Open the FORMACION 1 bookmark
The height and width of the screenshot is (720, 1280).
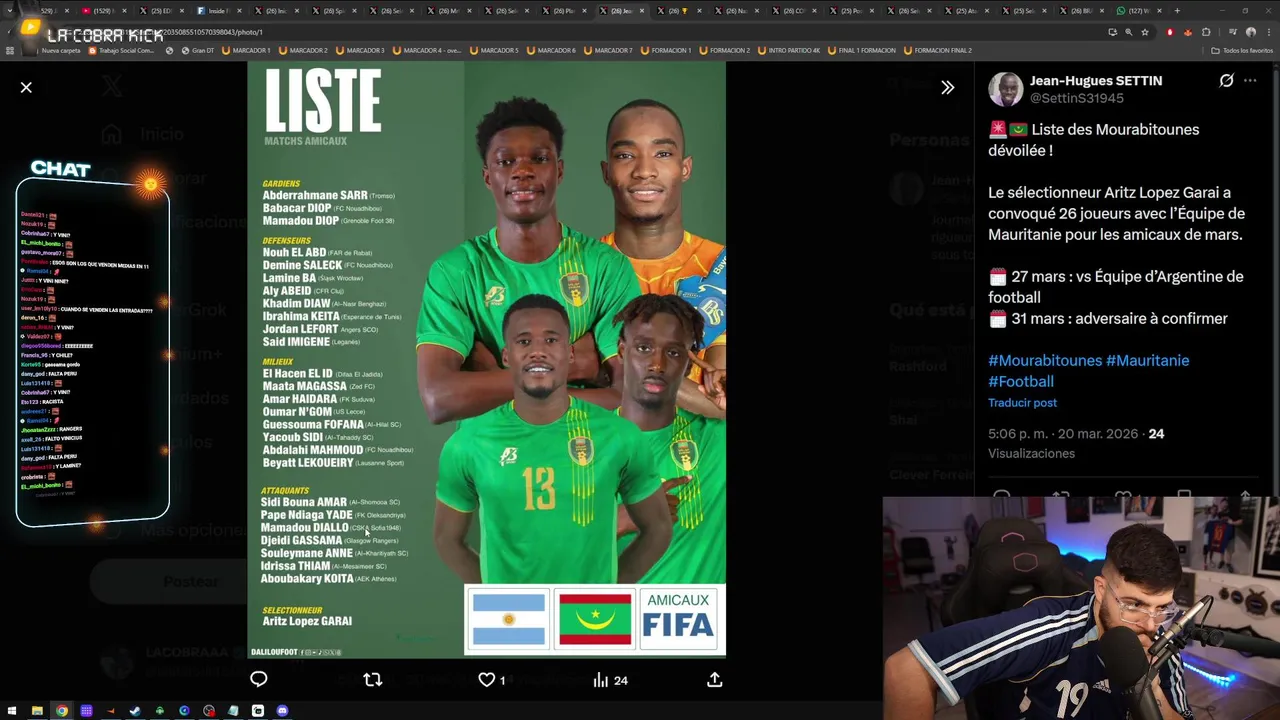665,50
